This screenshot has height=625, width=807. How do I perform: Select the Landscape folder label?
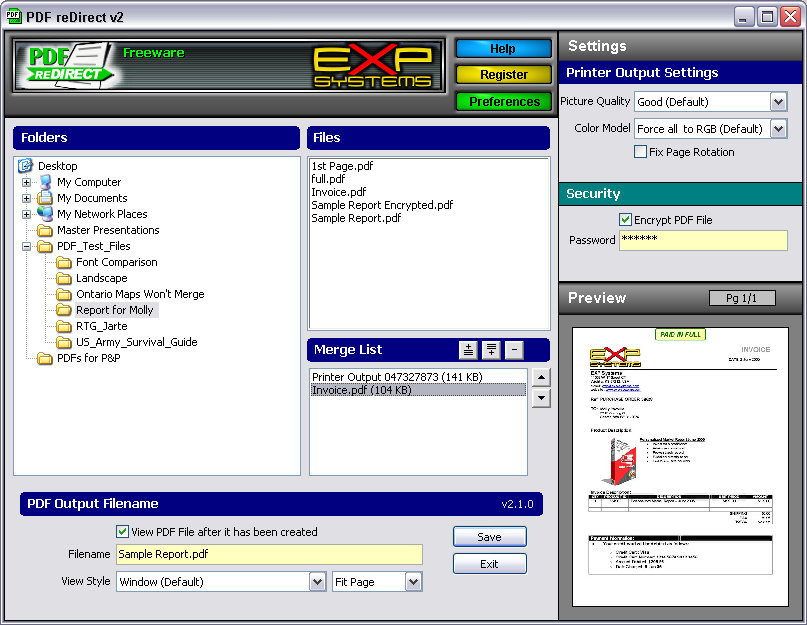101,278
